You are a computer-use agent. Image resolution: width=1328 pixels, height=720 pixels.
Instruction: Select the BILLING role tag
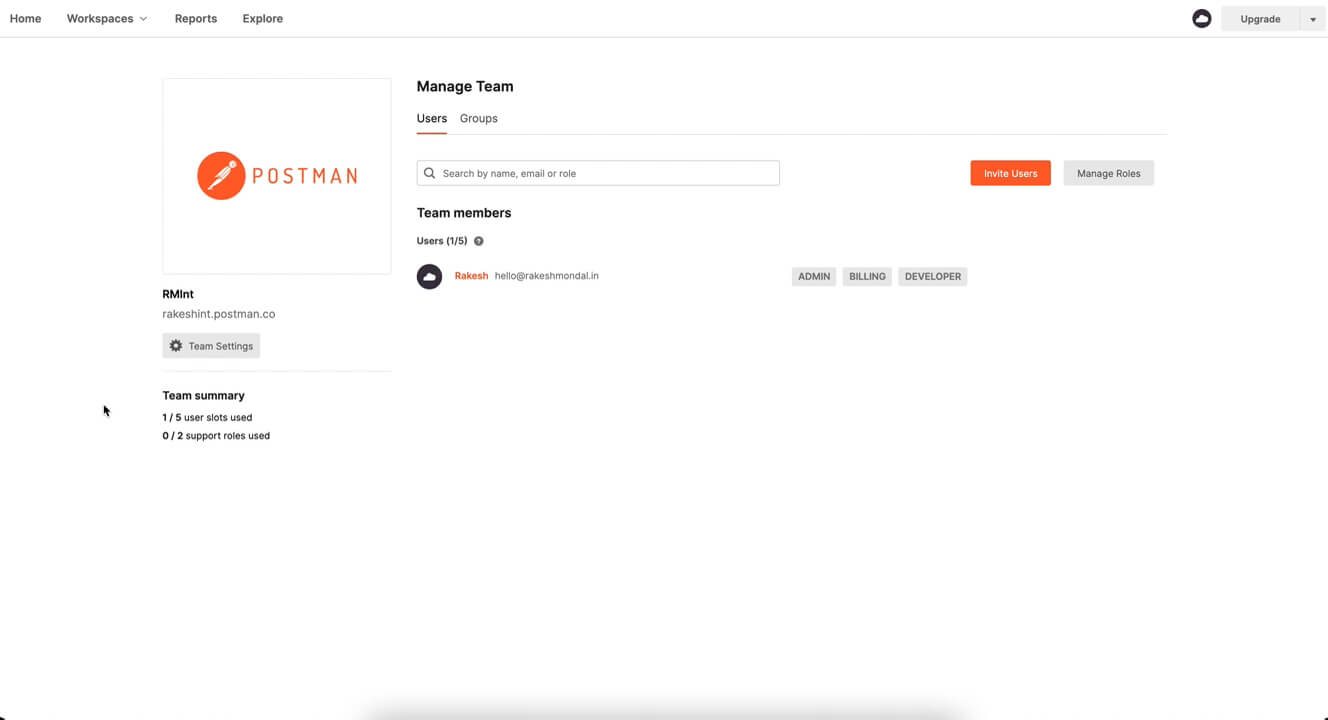pos(866,276)
